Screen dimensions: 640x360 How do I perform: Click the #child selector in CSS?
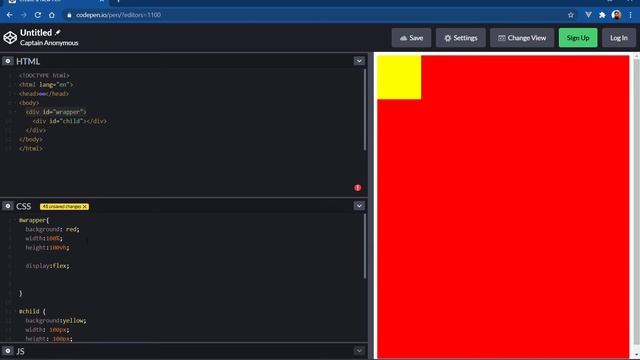click(x=29, y=311)
